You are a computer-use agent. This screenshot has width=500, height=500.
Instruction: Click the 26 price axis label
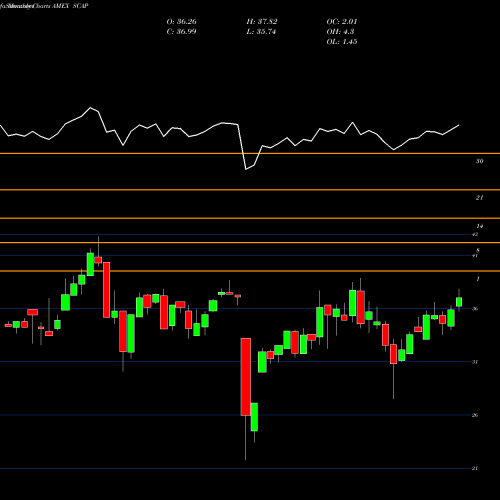tap(475, 415)
